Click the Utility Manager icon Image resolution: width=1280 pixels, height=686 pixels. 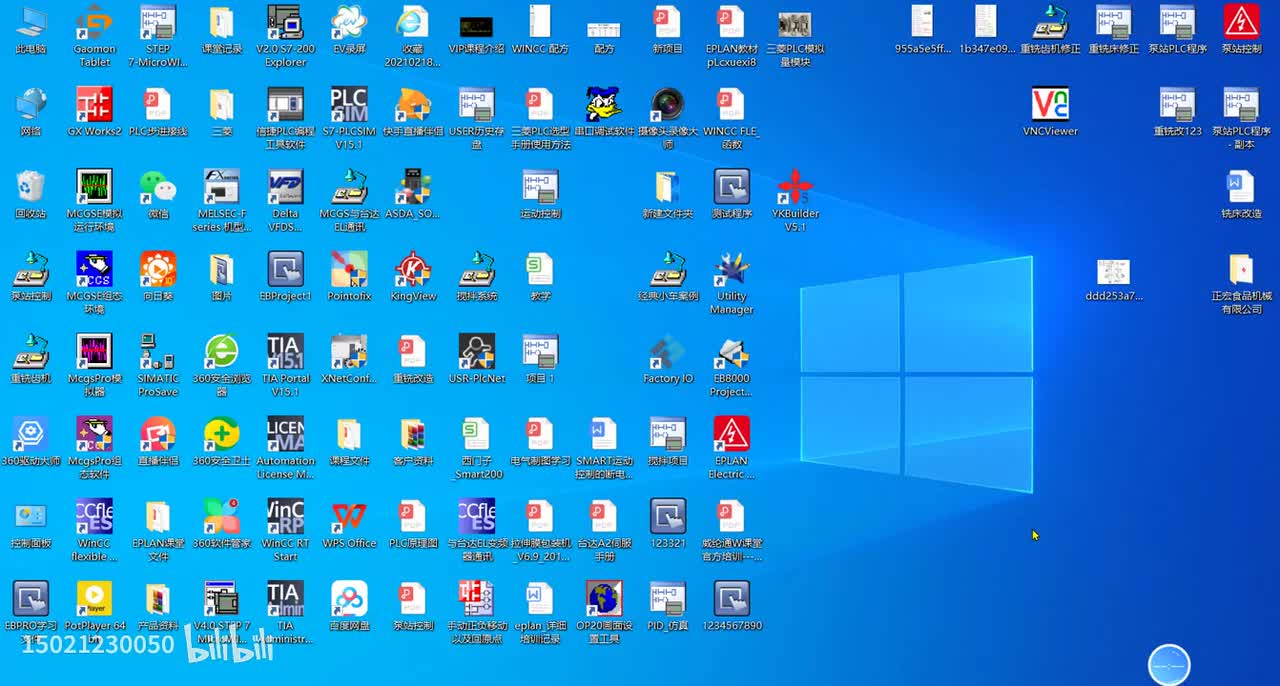coord(731,270)
